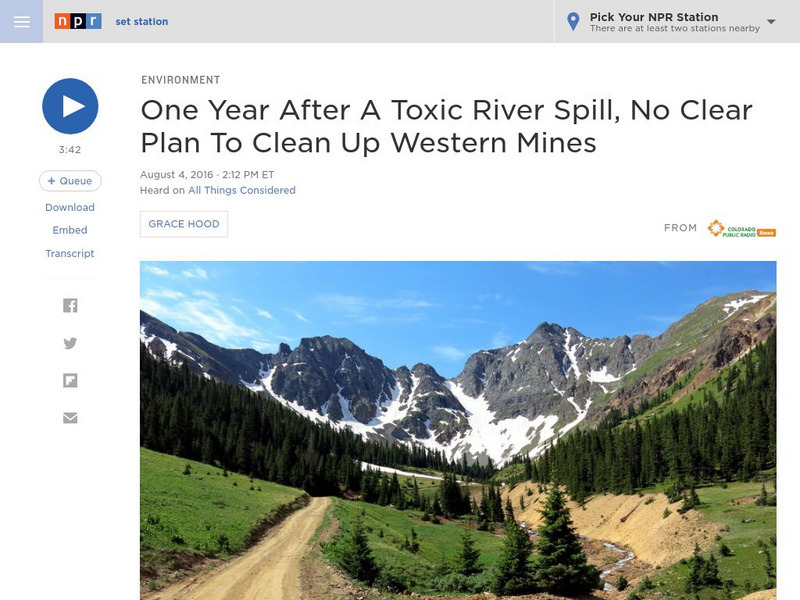Open Grace Hood's author page
The height and width of the screenshot is (600, 800).
pyautogui.click(x=184, y=224)
